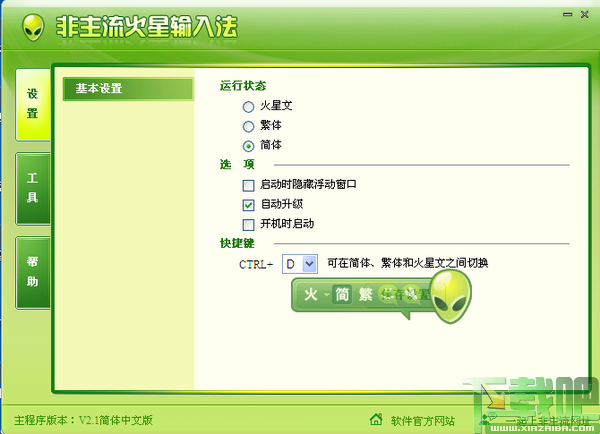
Task: Select the 繁体 radio option
Action: pos(248,126)
